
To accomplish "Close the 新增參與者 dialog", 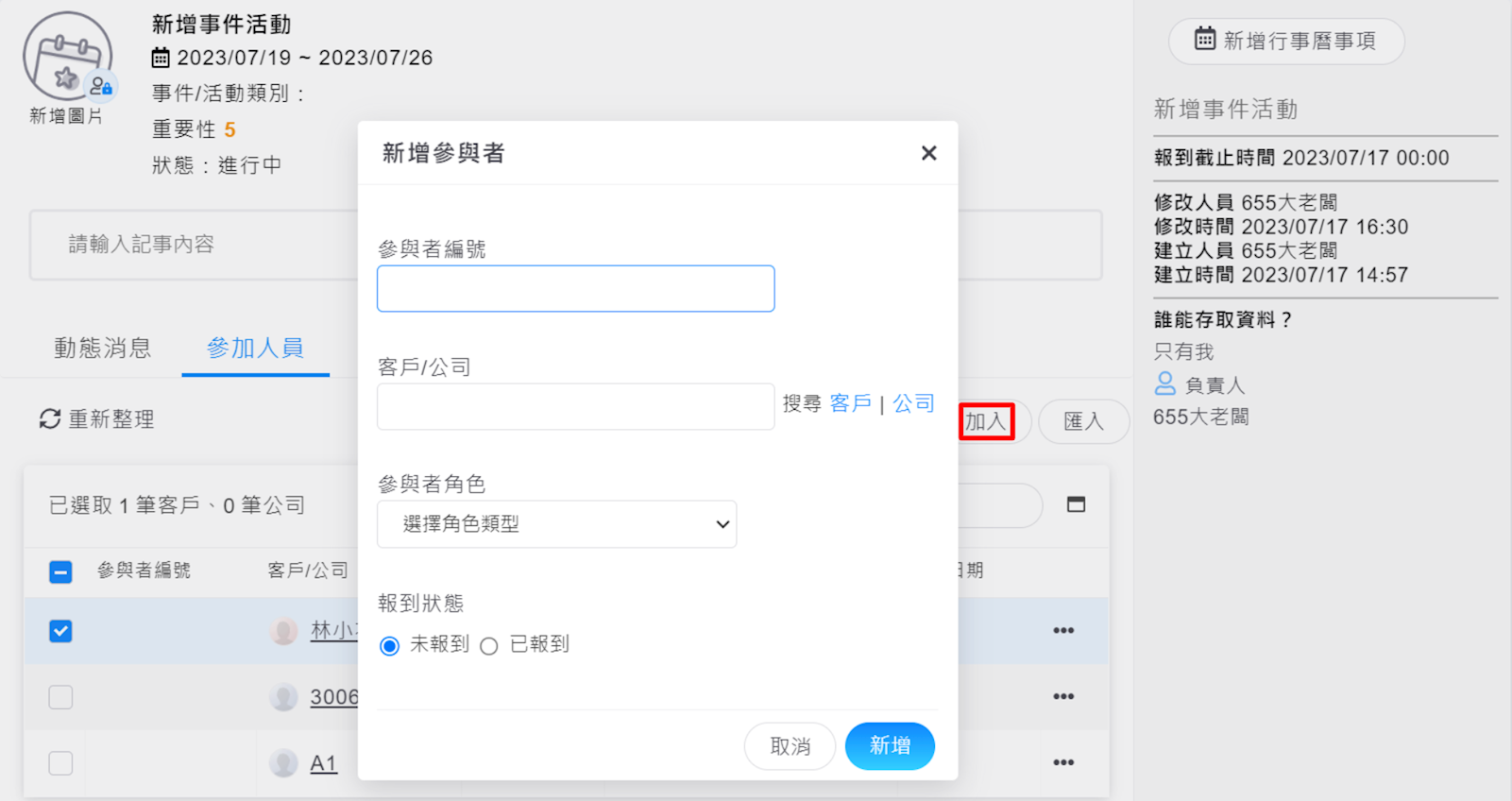I will tap(928, 153).
